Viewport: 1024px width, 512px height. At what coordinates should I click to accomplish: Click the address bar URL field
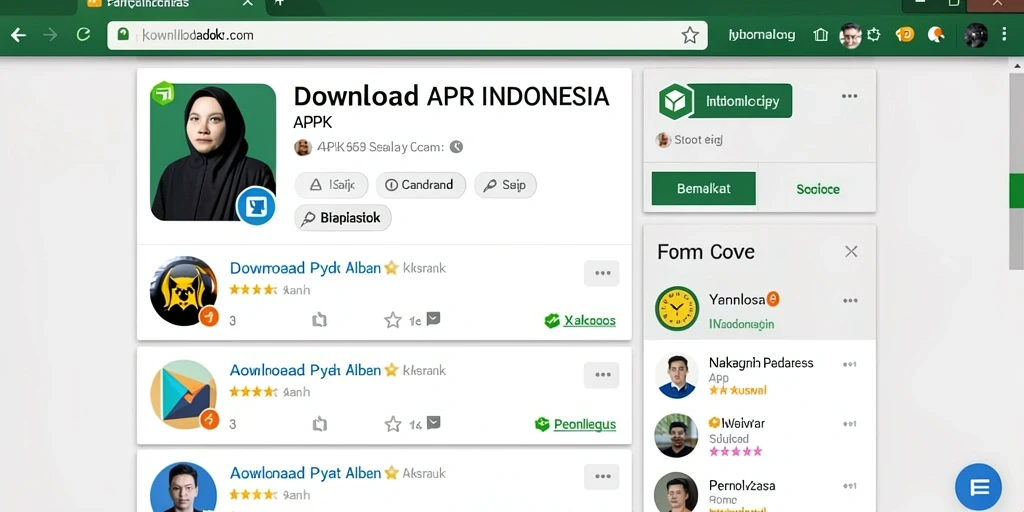[407, 35]
